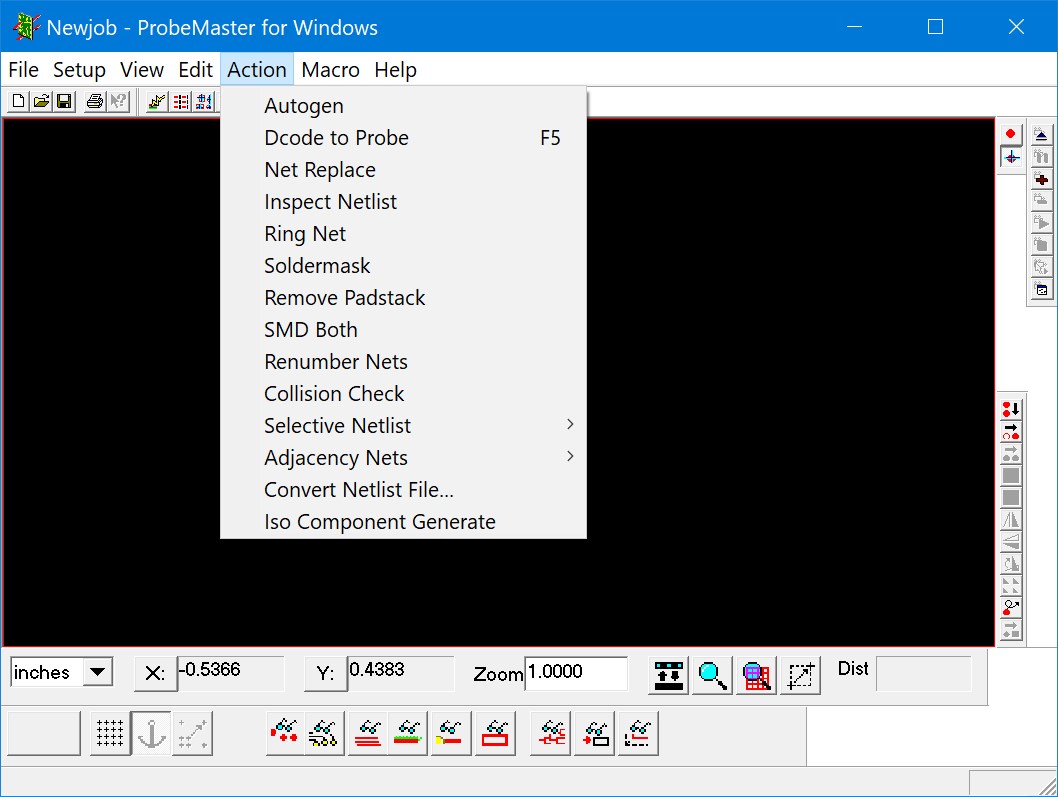The height and width of the screenshot is (797, 1058).
Task: Click the small window icon in right toolbar
Action: (1041, 290)
